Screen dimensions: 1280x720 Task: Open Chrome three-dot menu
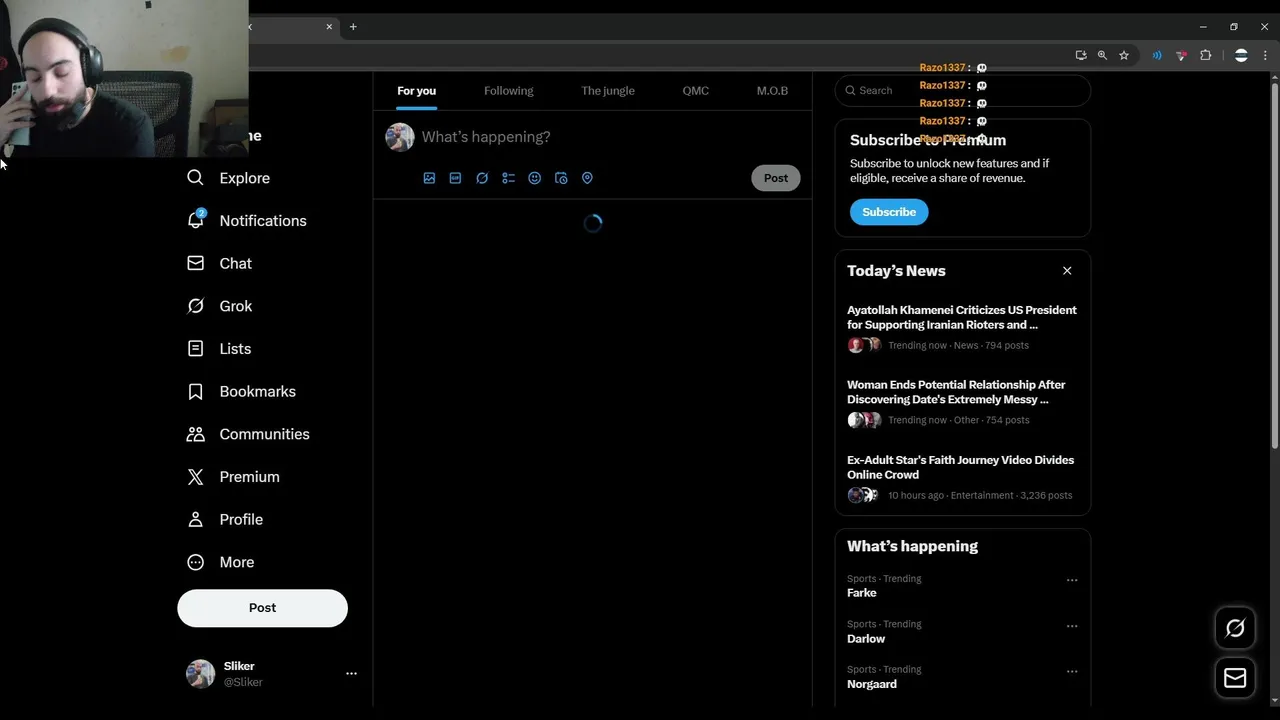tap(1267, 55)
